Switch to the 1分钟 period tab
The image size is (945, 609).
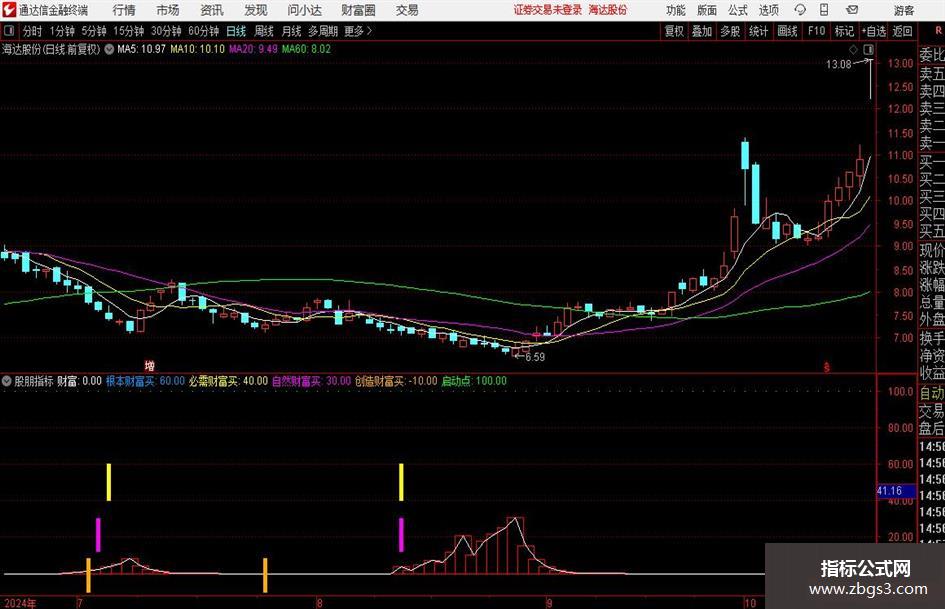click(61, 31)
